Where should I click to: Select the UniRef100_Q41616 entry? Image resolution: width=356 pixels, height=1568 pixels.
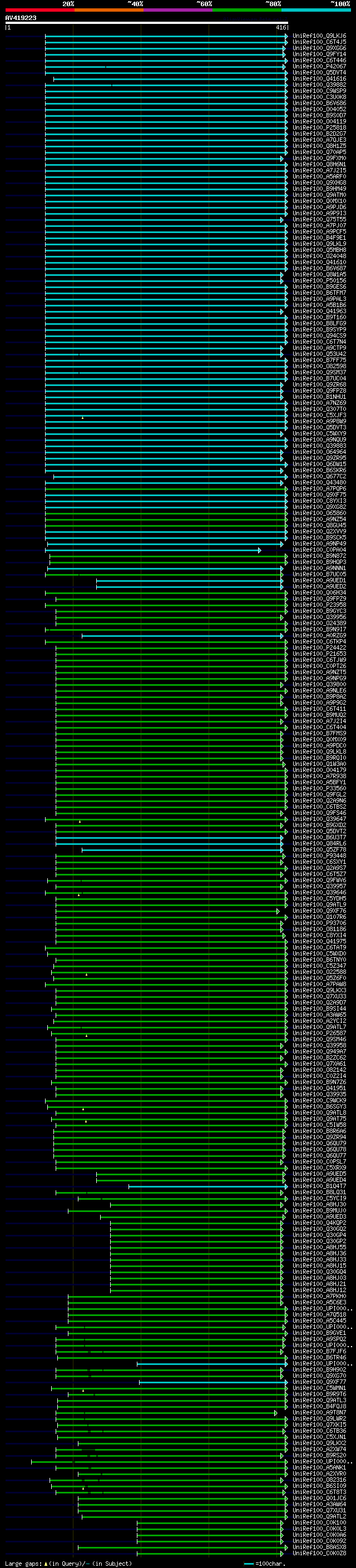click(319, 78)
